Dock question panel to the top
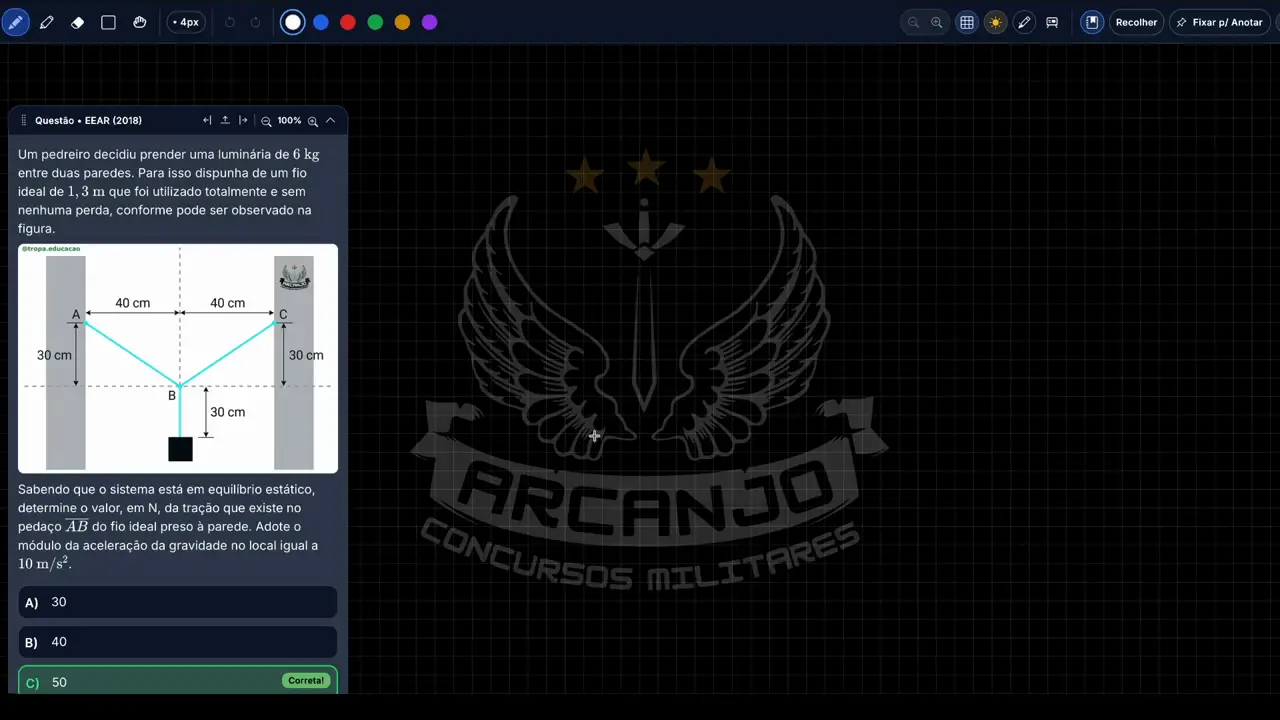Screen dimensions: 1280x720 (225, 120)
